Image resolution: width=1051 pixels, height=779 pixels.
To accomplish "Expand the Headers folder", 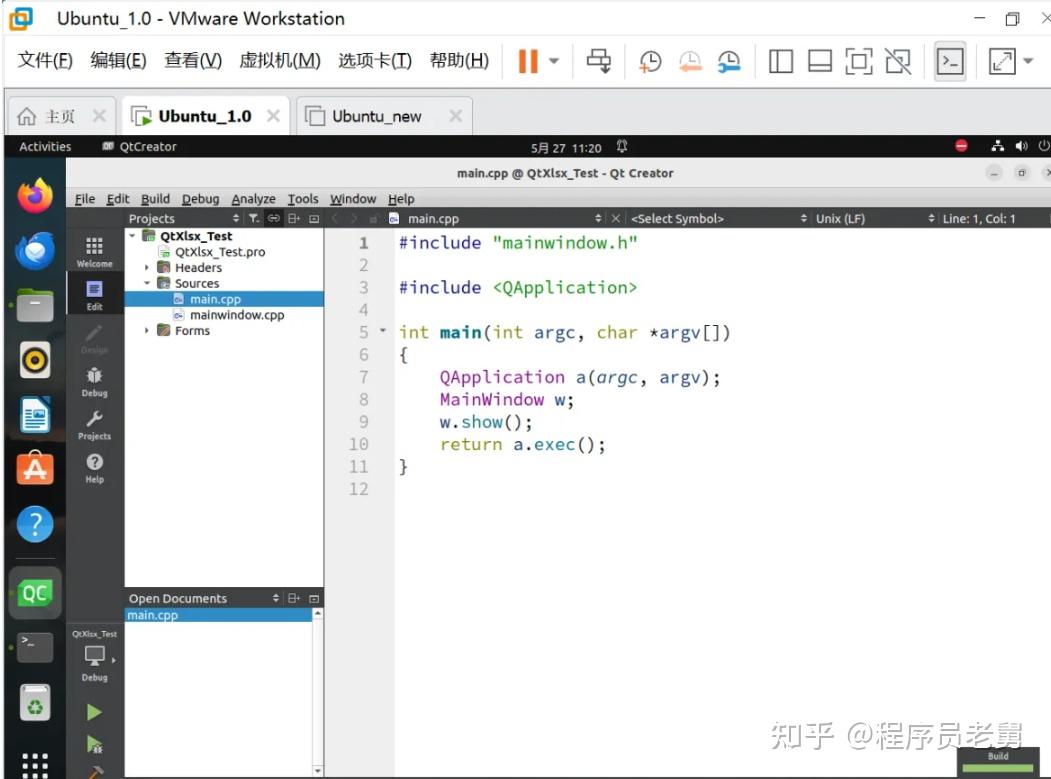I will (147, 267).
